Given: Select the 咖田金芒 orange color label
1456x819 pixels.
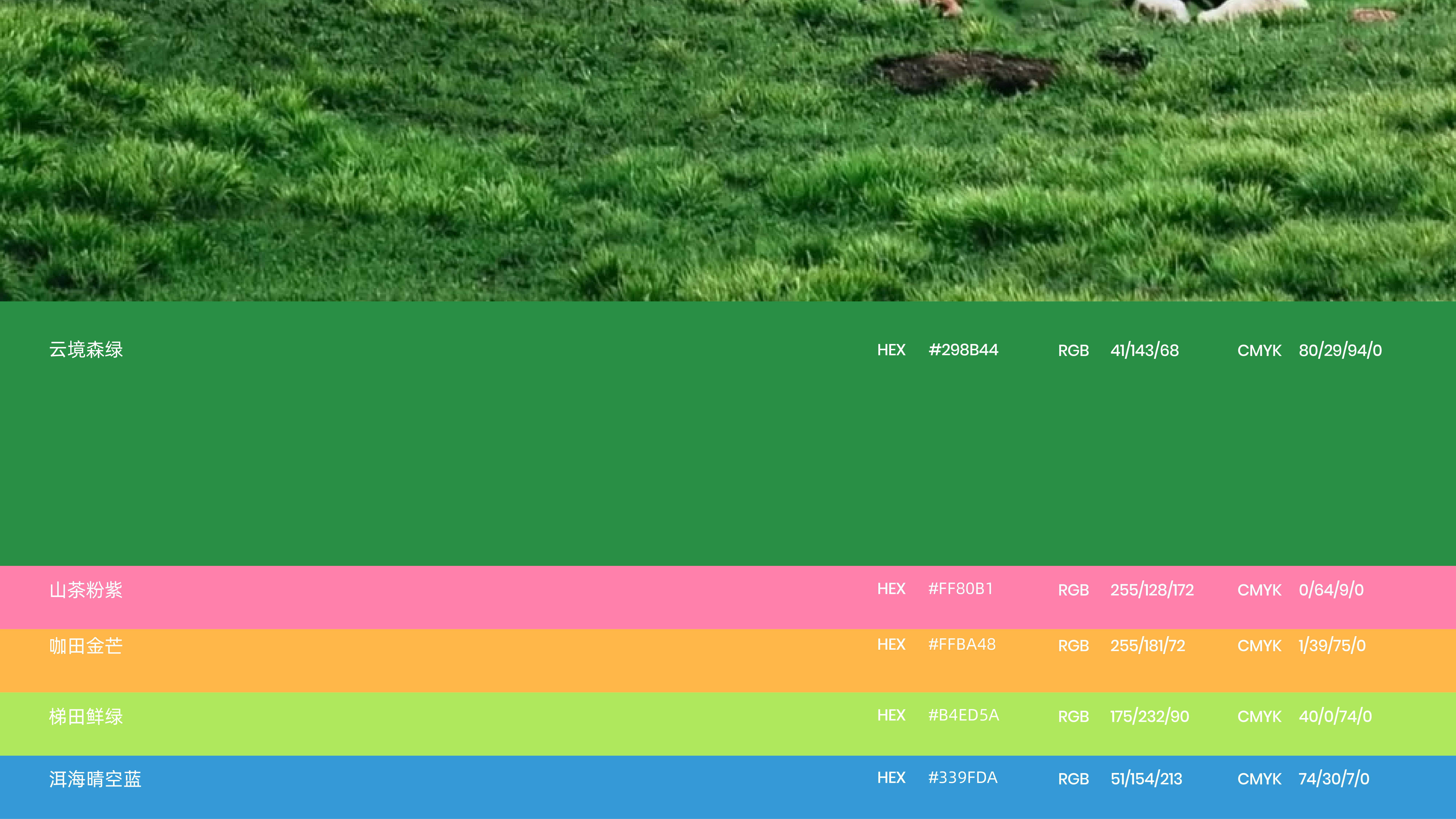Looking at the screenshot, I should (86, 646).
